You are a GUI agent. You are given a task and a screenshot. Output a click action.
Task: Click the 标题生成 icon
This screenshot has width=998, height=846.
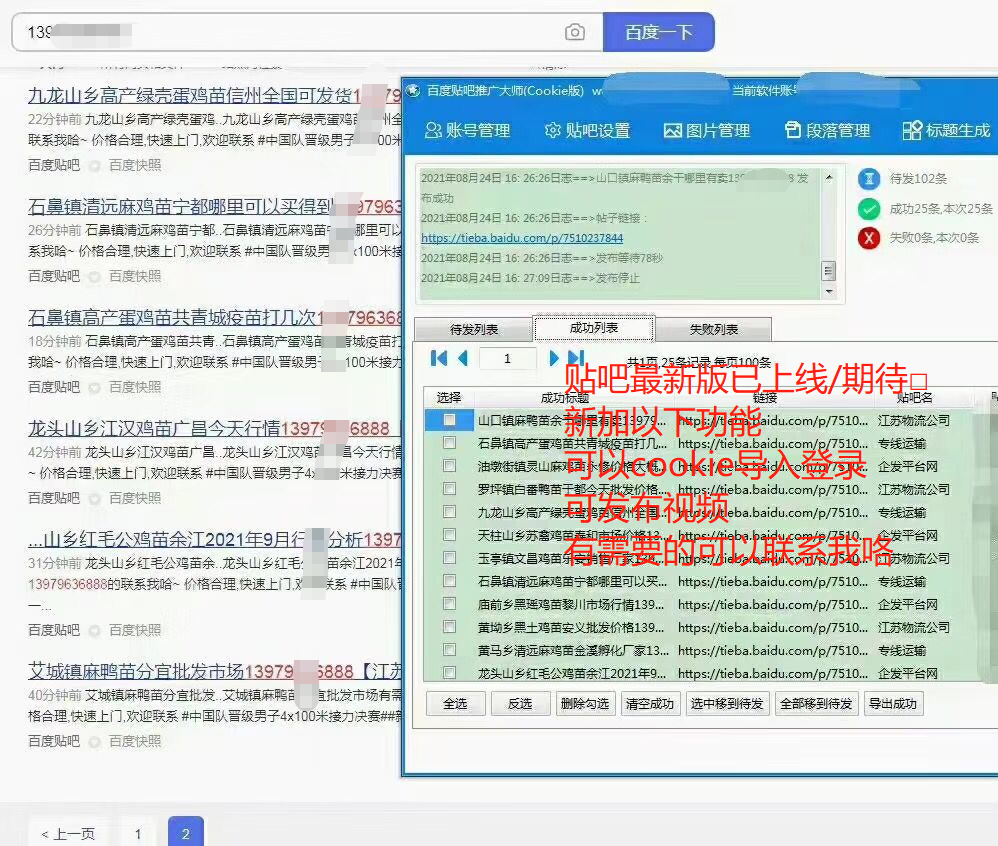tap(912, 130)
